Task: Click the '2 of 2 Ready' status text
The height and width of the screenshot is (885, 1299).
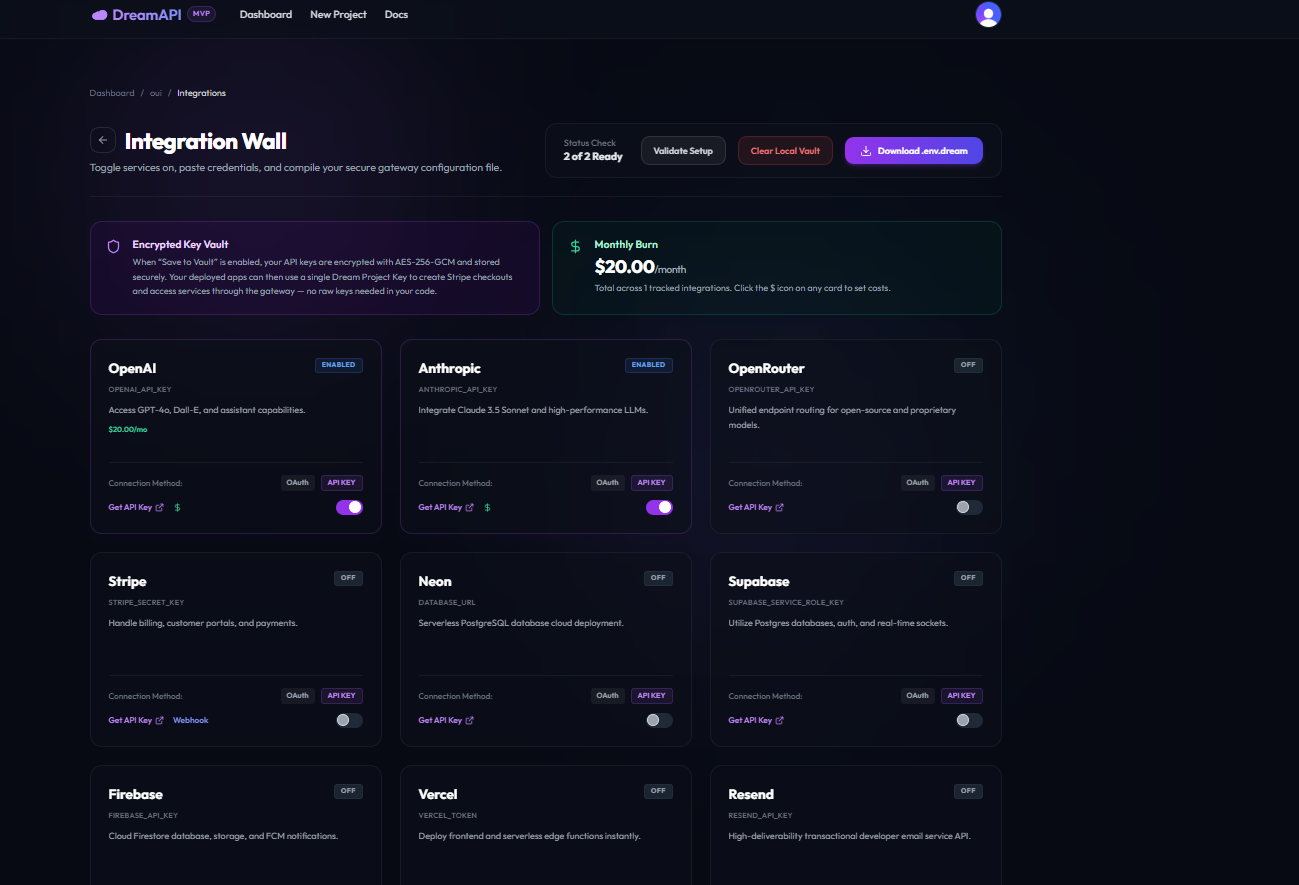Action: tap(593, 157)
